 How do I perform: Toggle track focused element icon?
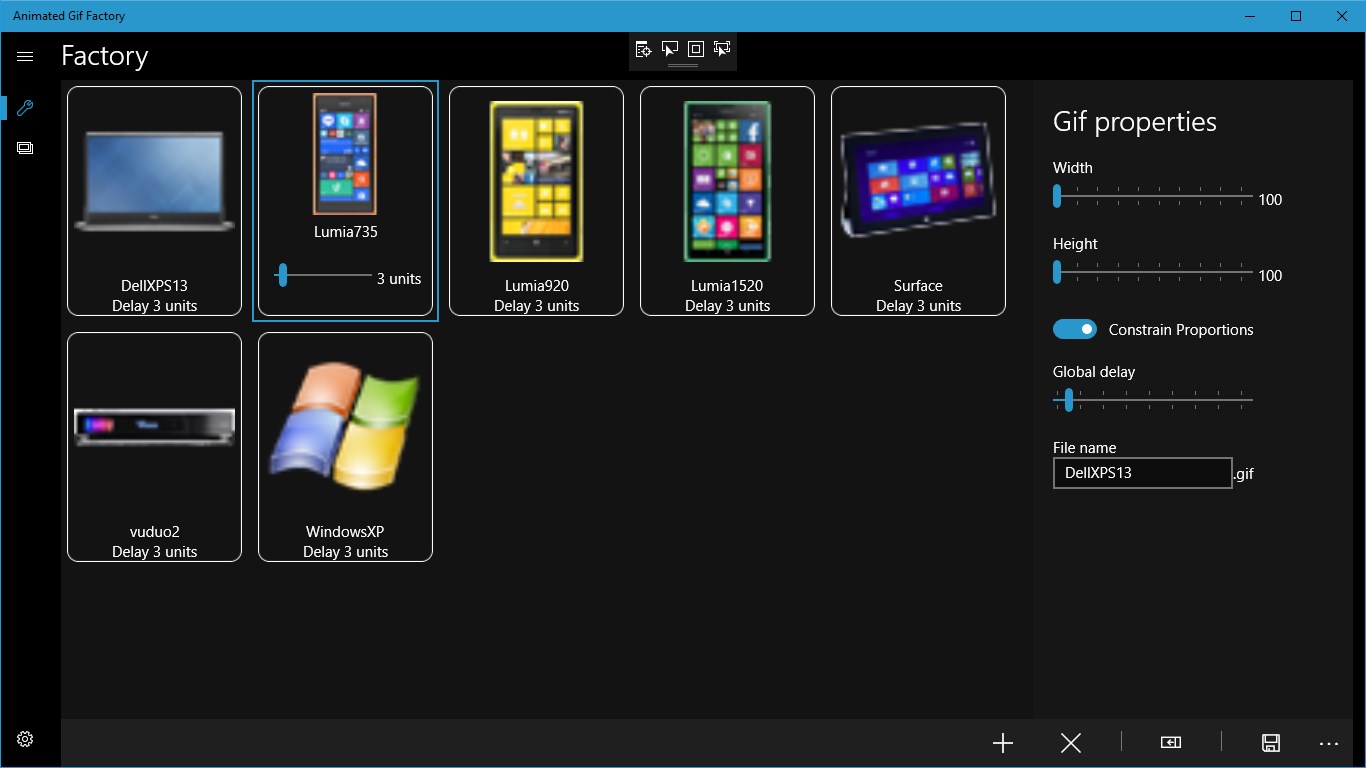point(722,49)
